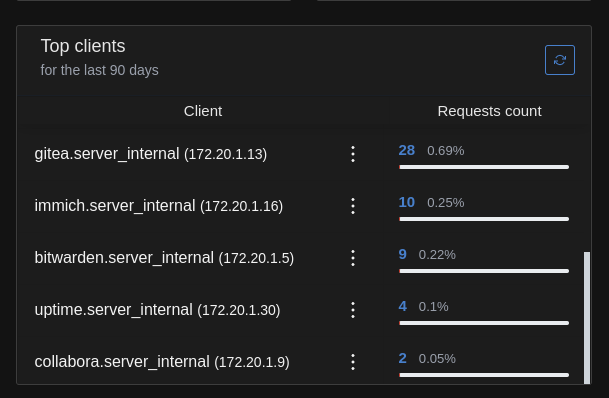Screen dimensions: 609x398
Task: Click the Requests count column header
Action: coord(489,111)
